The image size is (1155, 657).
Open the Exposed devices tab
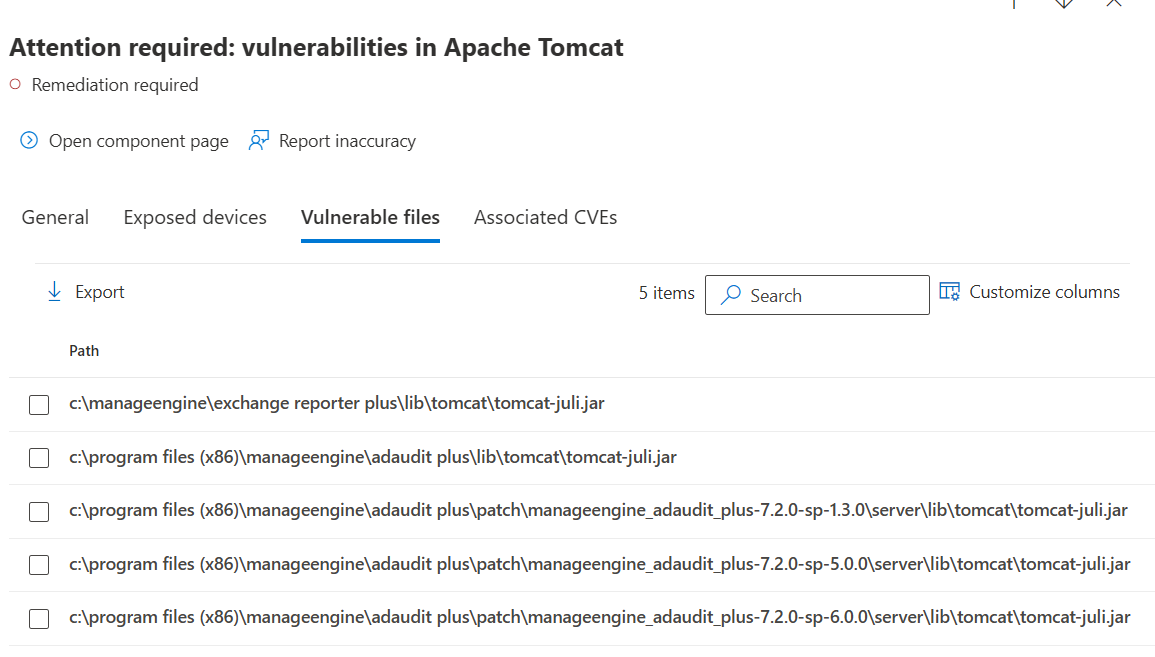[195, 217]
